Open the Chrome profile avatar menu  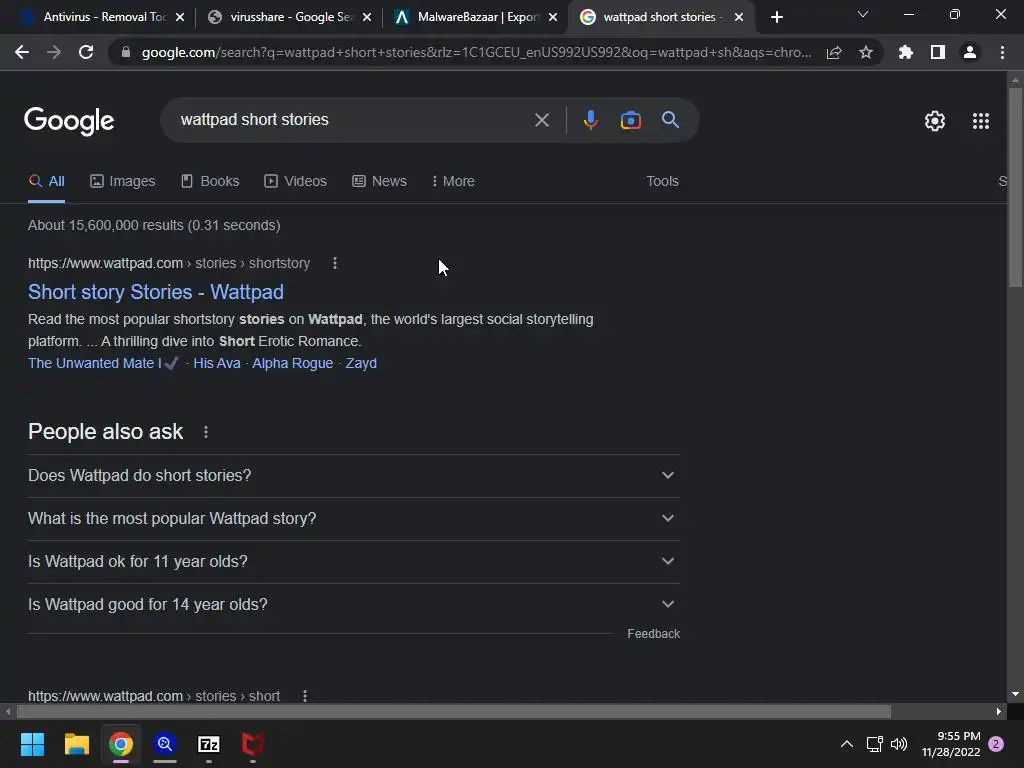point(970,52)
